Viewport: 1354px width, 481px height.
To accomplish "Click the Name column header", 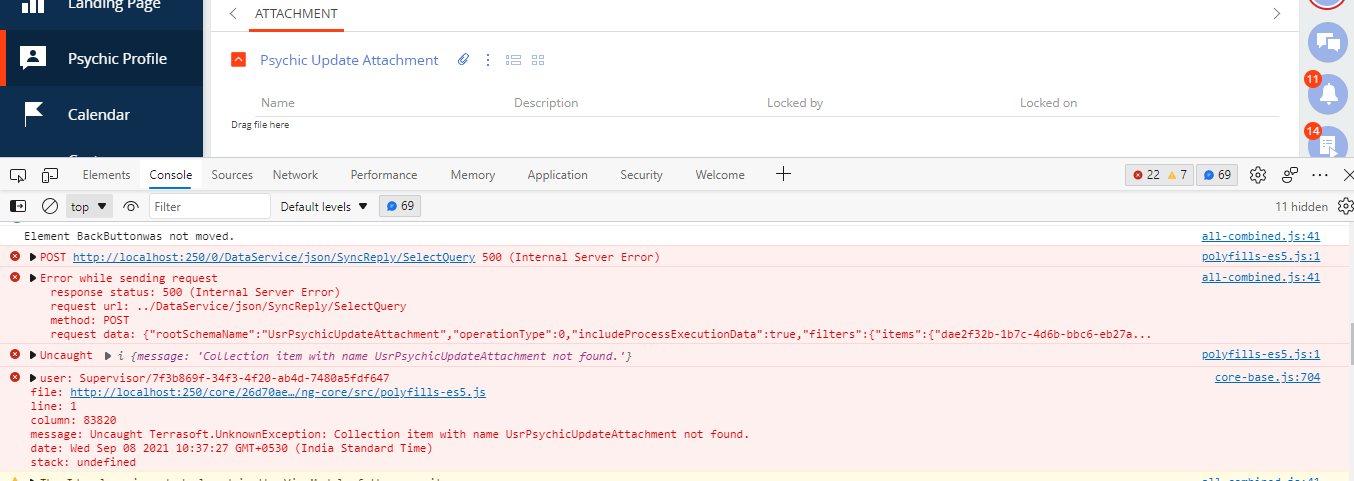I will pyautogui.click(x=278, y=103).
